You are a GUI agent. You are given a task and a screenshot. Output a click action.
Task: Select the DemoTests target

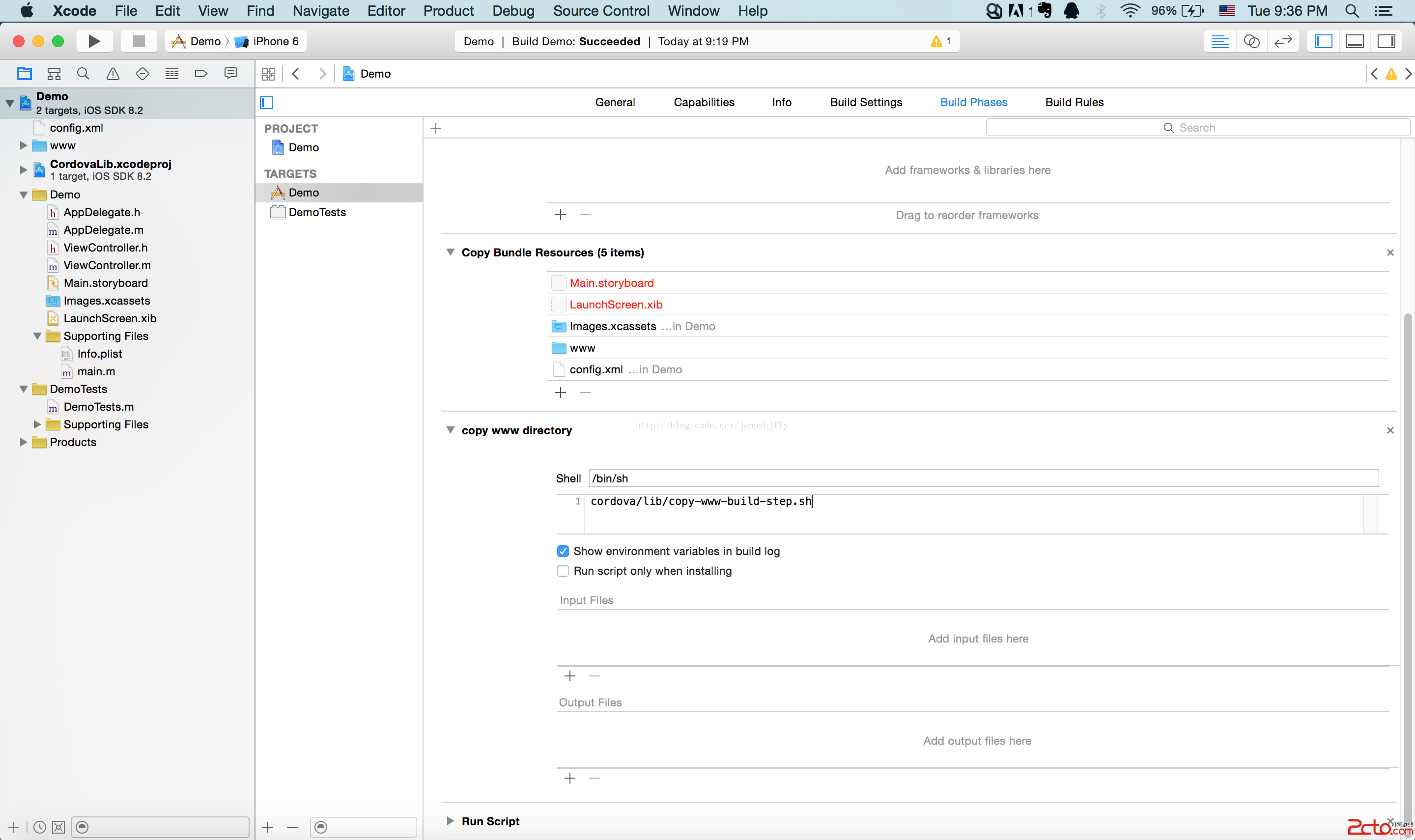click(x=317, y=212)
